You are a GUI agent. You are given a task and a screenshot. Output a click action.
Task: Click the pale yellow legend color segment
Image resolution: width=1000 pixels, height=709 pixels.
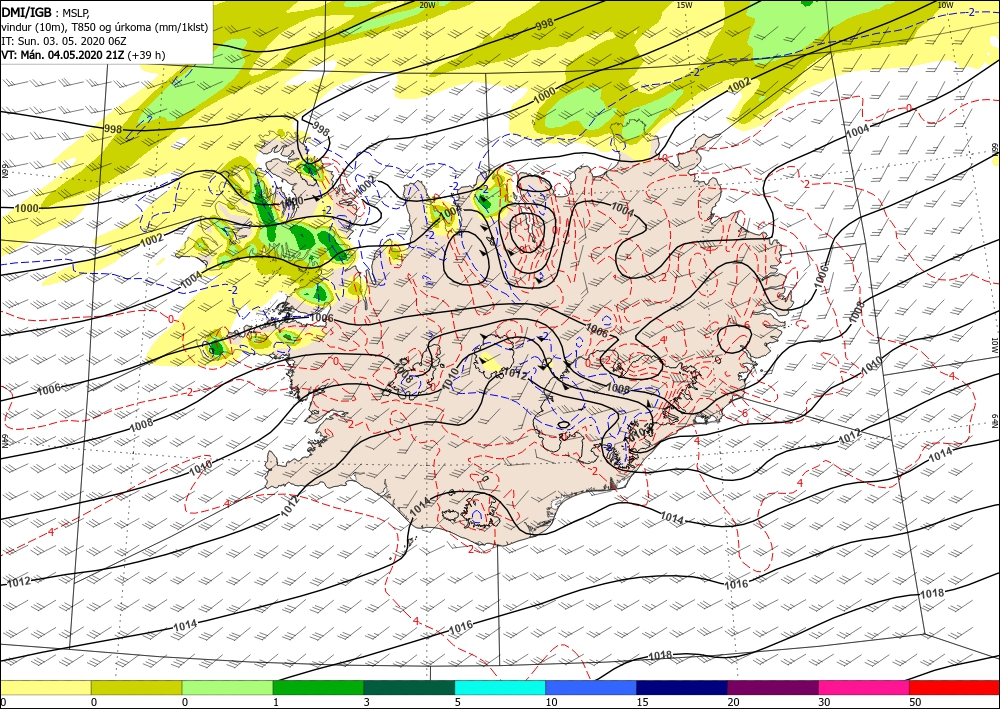click(46, 688)
